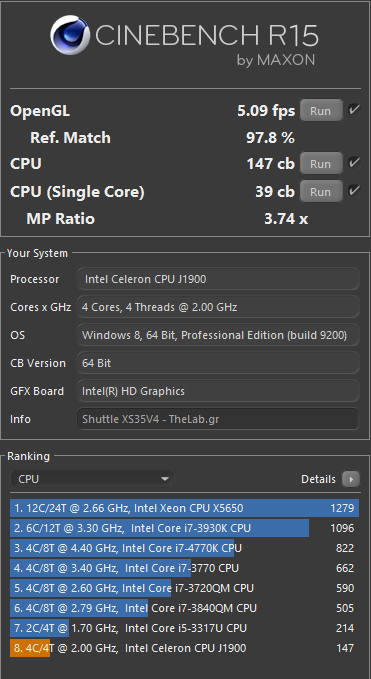Click the GFX Board Intel HD Graphics field
Image resolution: width=371 pixels, height=679 pixels.
(218, 391)
